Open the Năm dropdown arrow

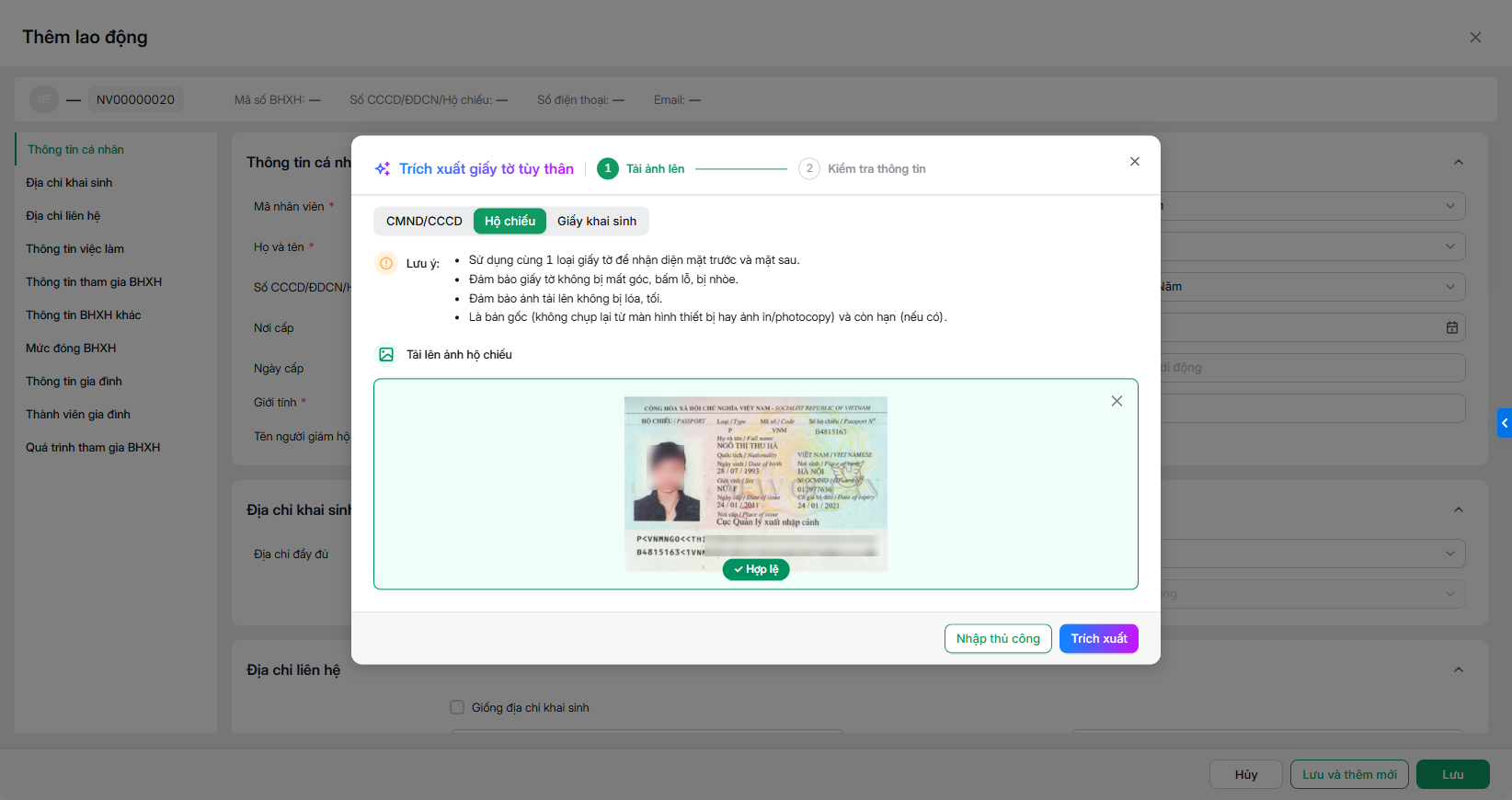pyautogui.click(x=1450, y=287)
